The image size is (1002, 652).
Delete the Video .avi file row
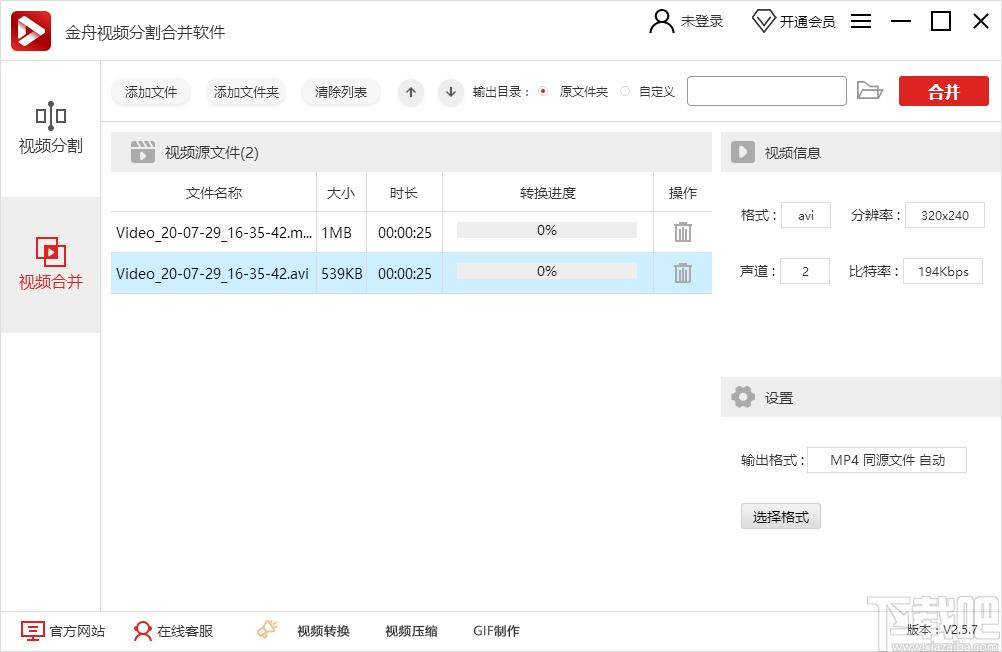(682, 273)
